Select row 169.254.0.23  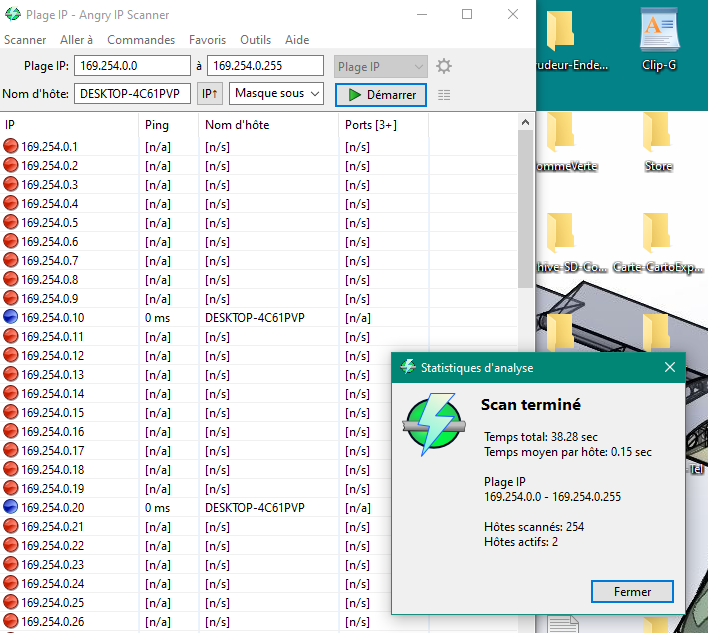pyautogui.click(x=196, y=564)
